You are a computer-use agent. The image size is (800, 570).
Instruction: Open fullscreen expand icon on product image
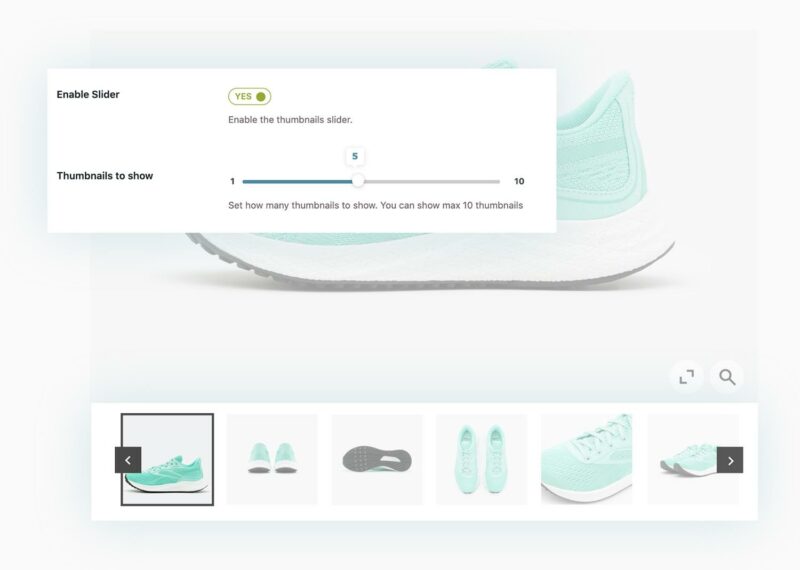point(686,377)
